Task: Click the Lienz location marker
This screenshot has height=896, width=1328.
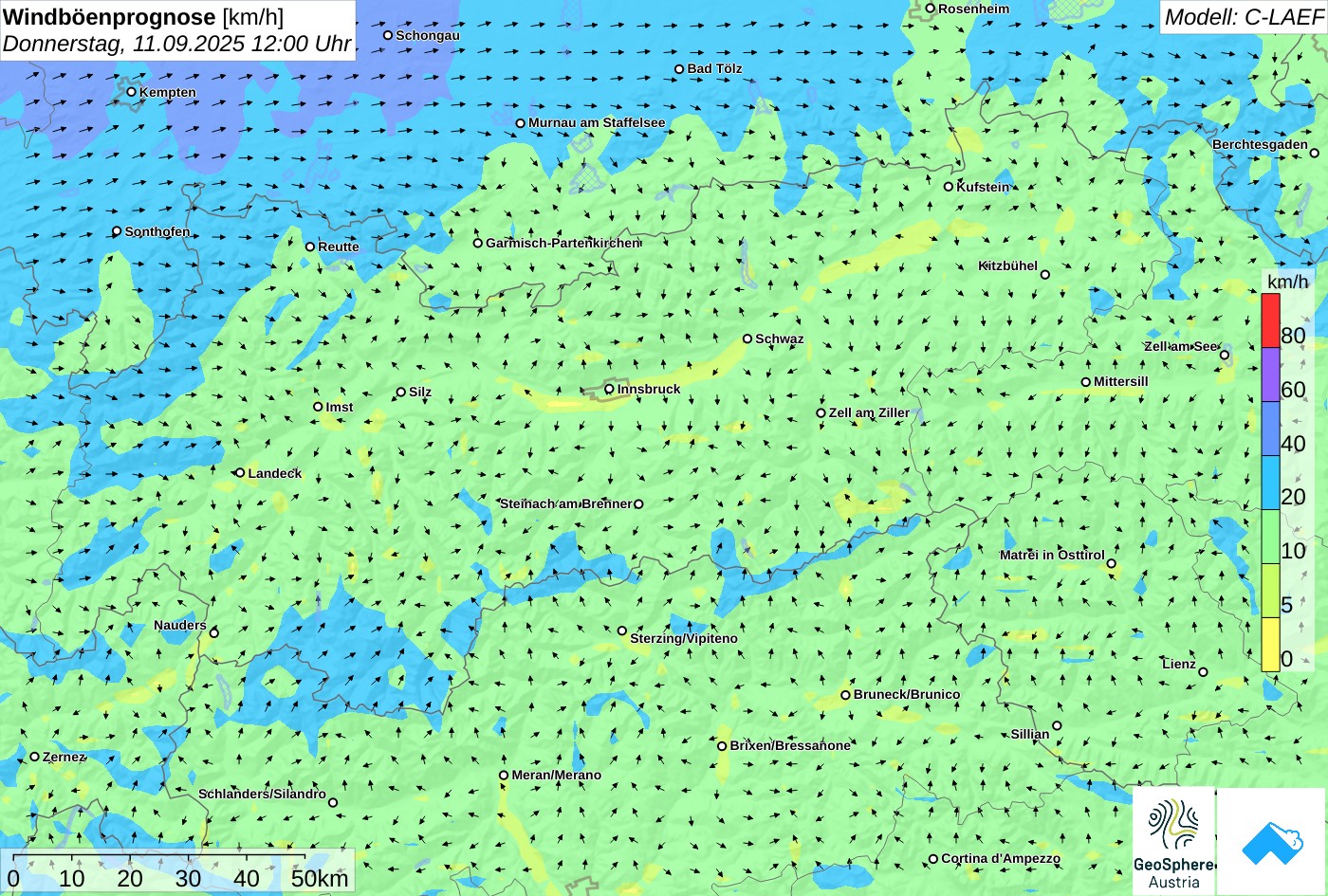Action: 1203,672
